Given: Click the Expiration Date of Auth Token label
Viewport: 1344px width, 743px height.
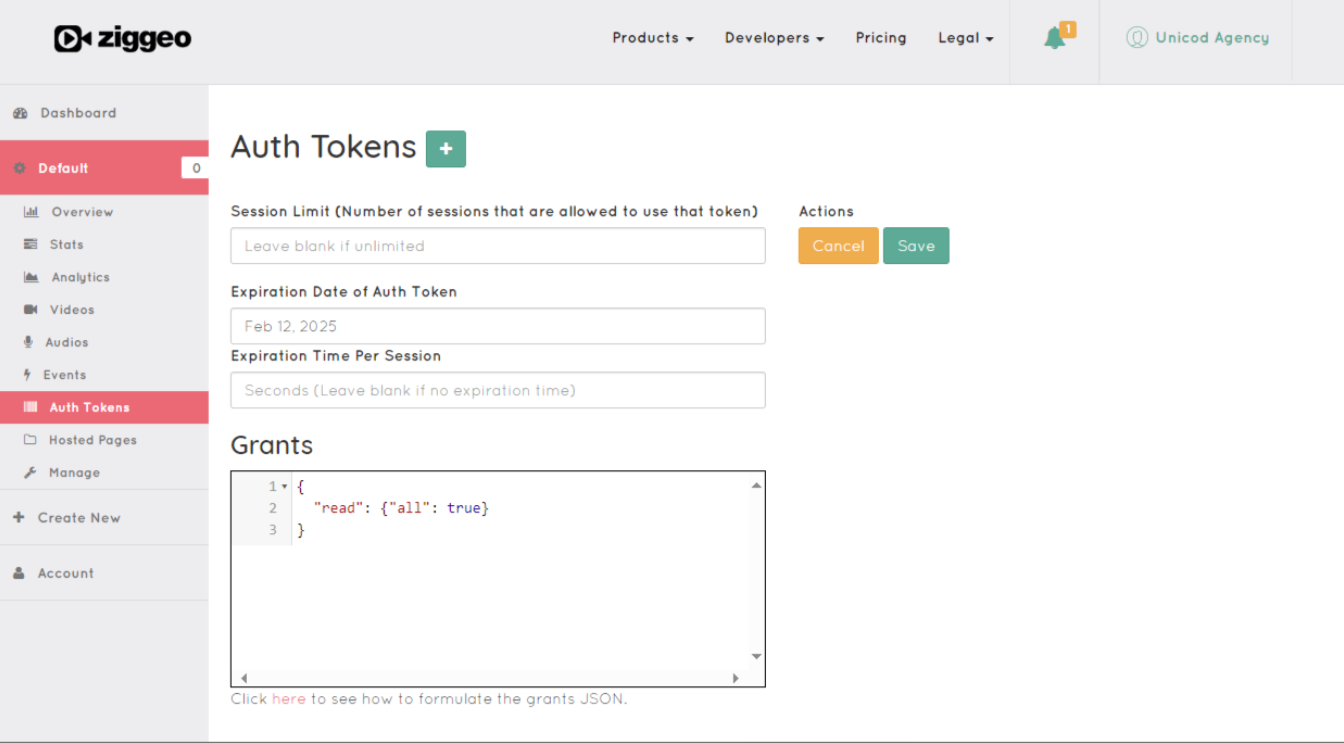Looking at the screenshot, I should [344, 292].
